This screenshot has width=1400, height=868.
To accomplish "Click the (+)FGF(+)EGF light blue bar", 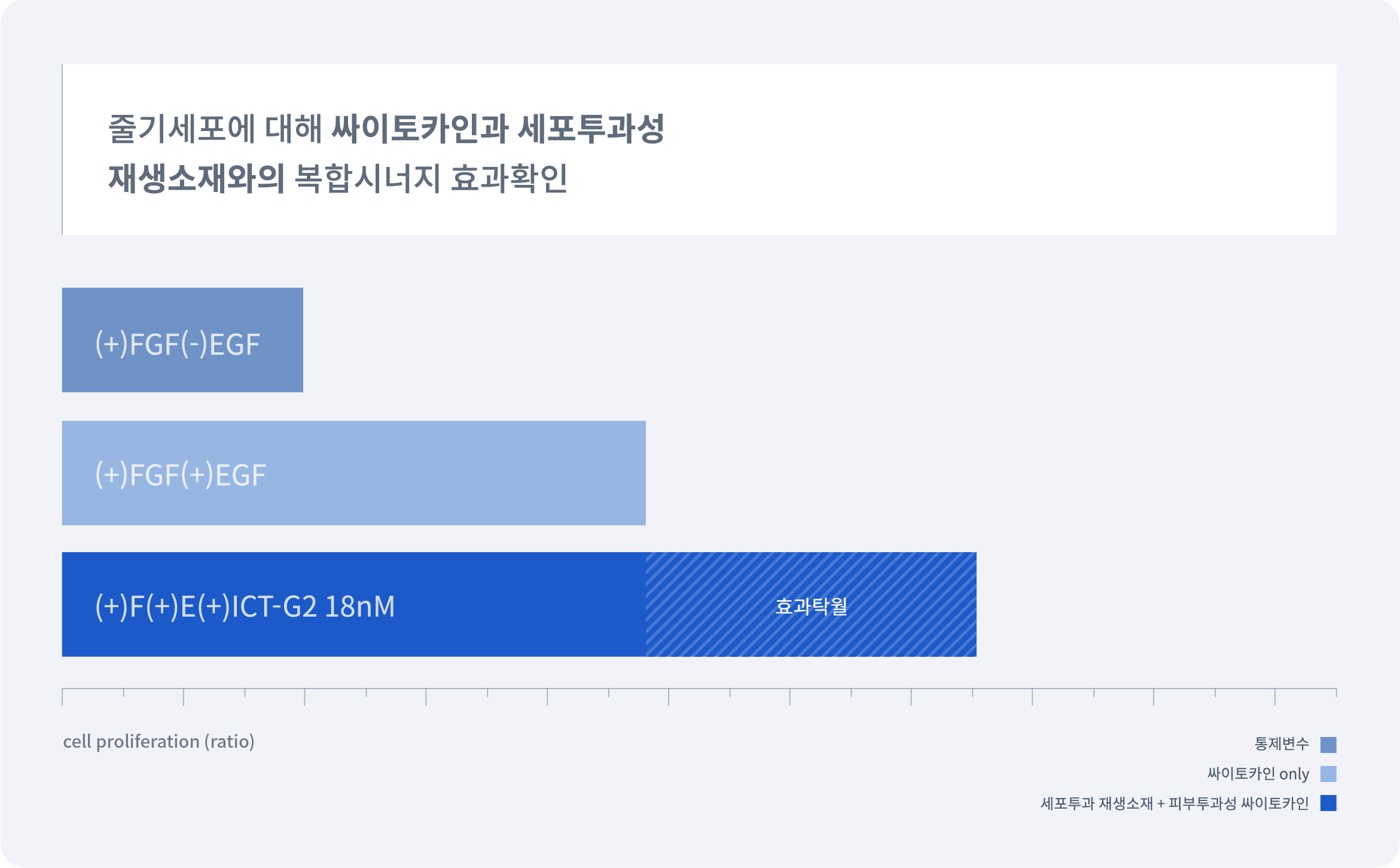I will [x=354, y=473].
